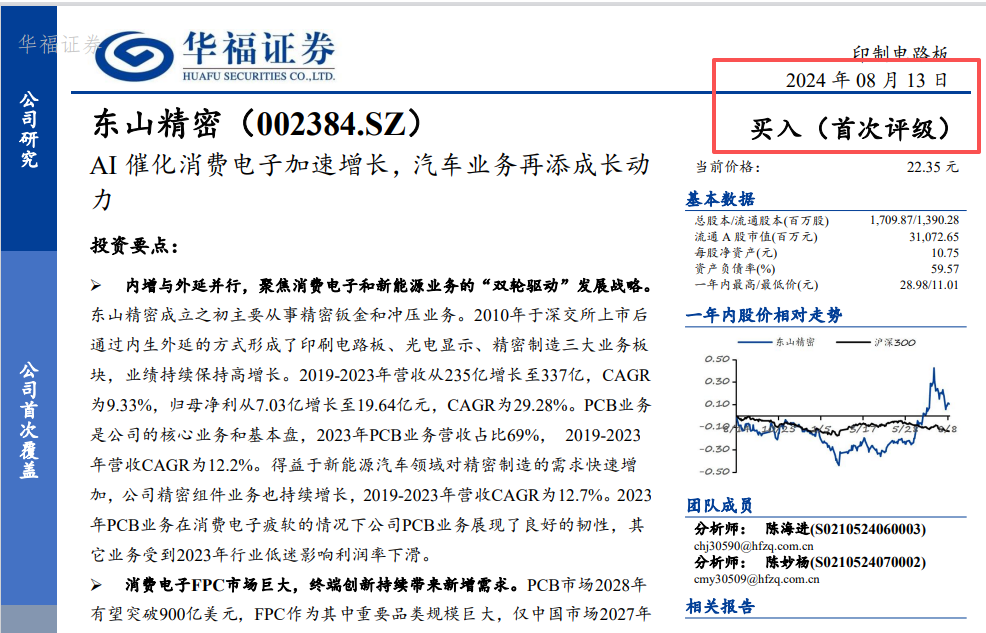Select the value 28.98/11.01
Viewport: 986px width, 633px height.
pos(929,285)
